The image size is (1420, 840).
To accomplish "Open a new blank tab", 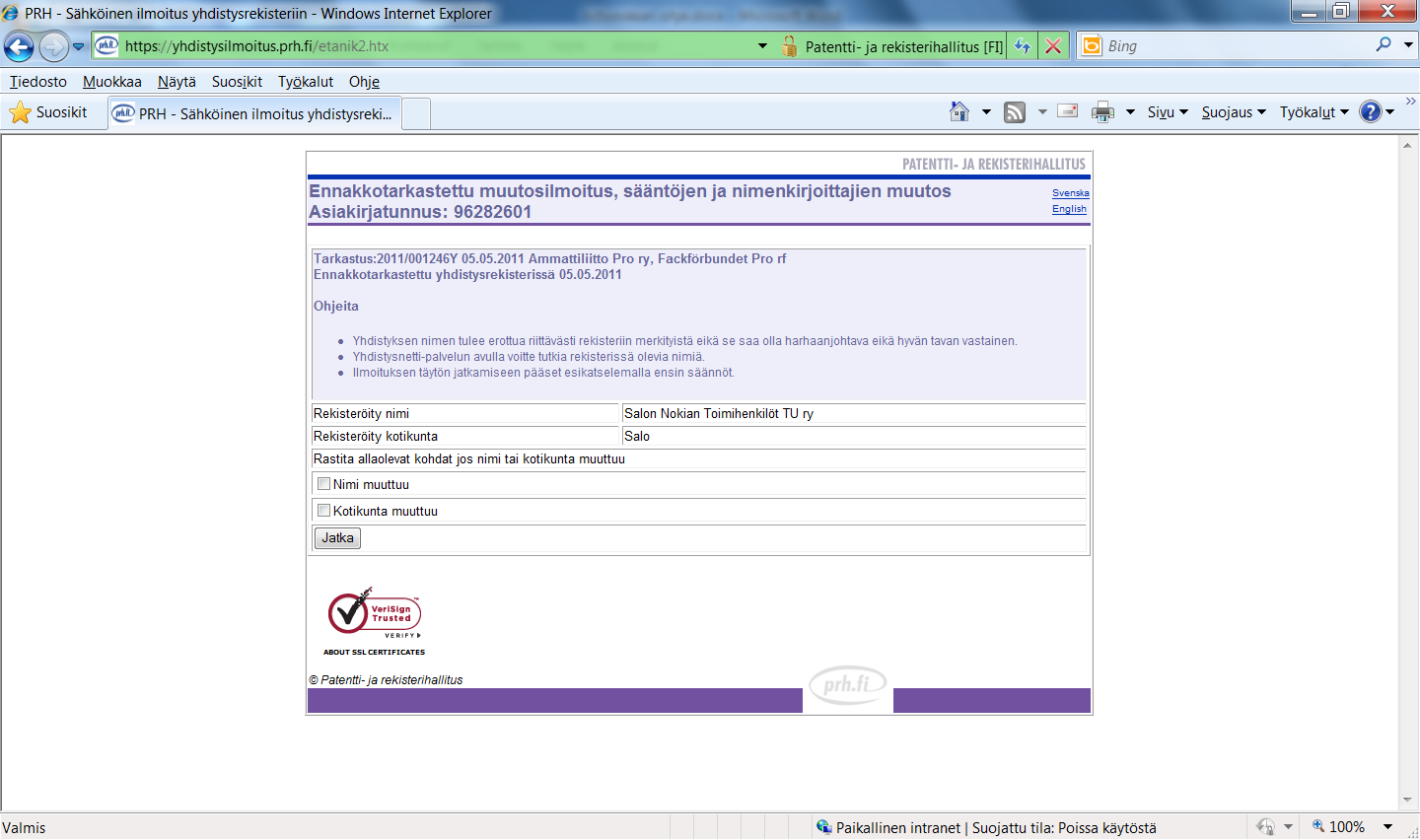I will coord(416,114).
